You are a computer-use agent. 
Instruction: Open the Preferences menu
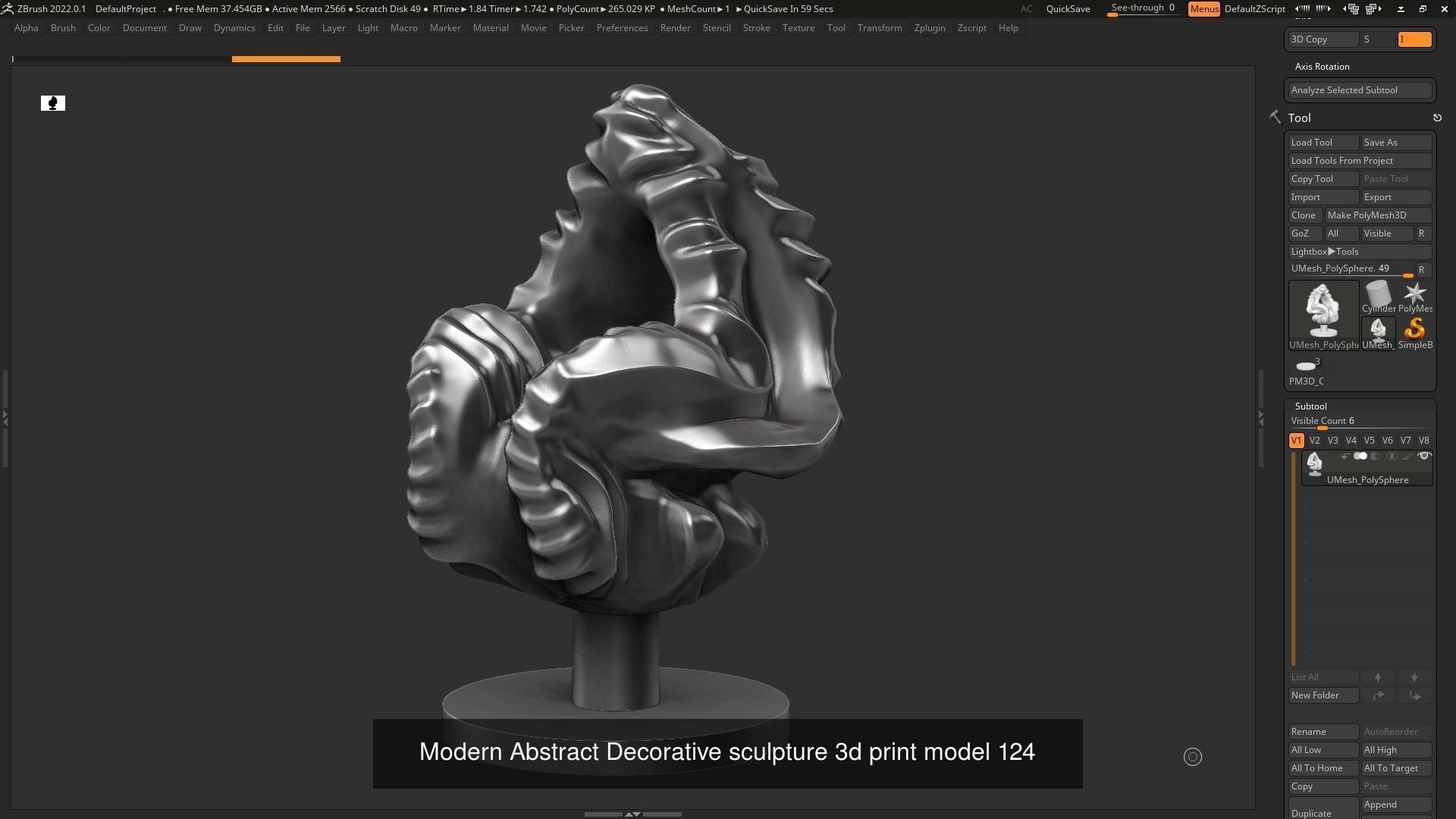click(622, 28)
